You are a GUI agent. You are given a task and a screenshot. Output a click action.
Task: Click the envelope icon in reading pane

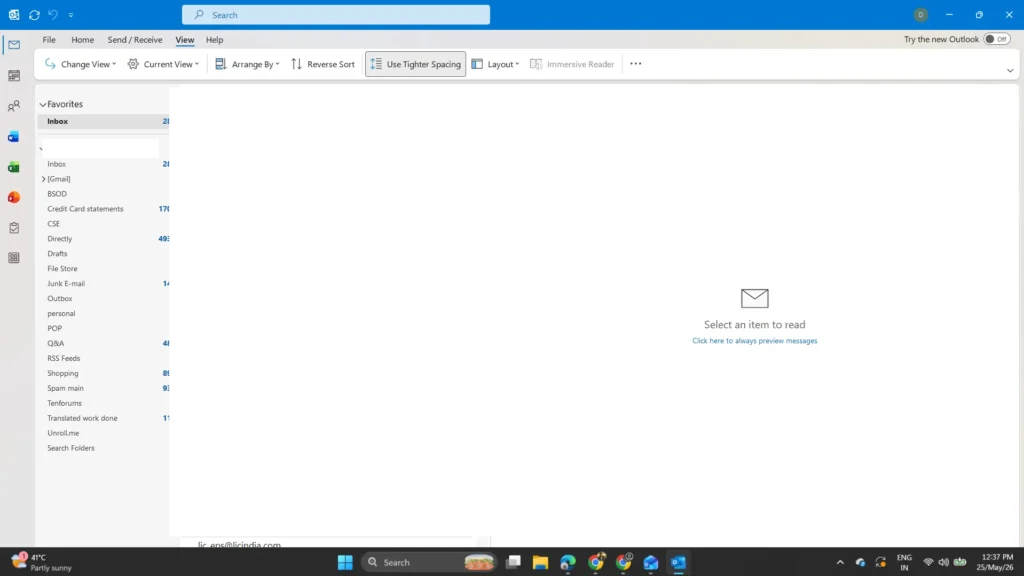click(x=754, y=298)
